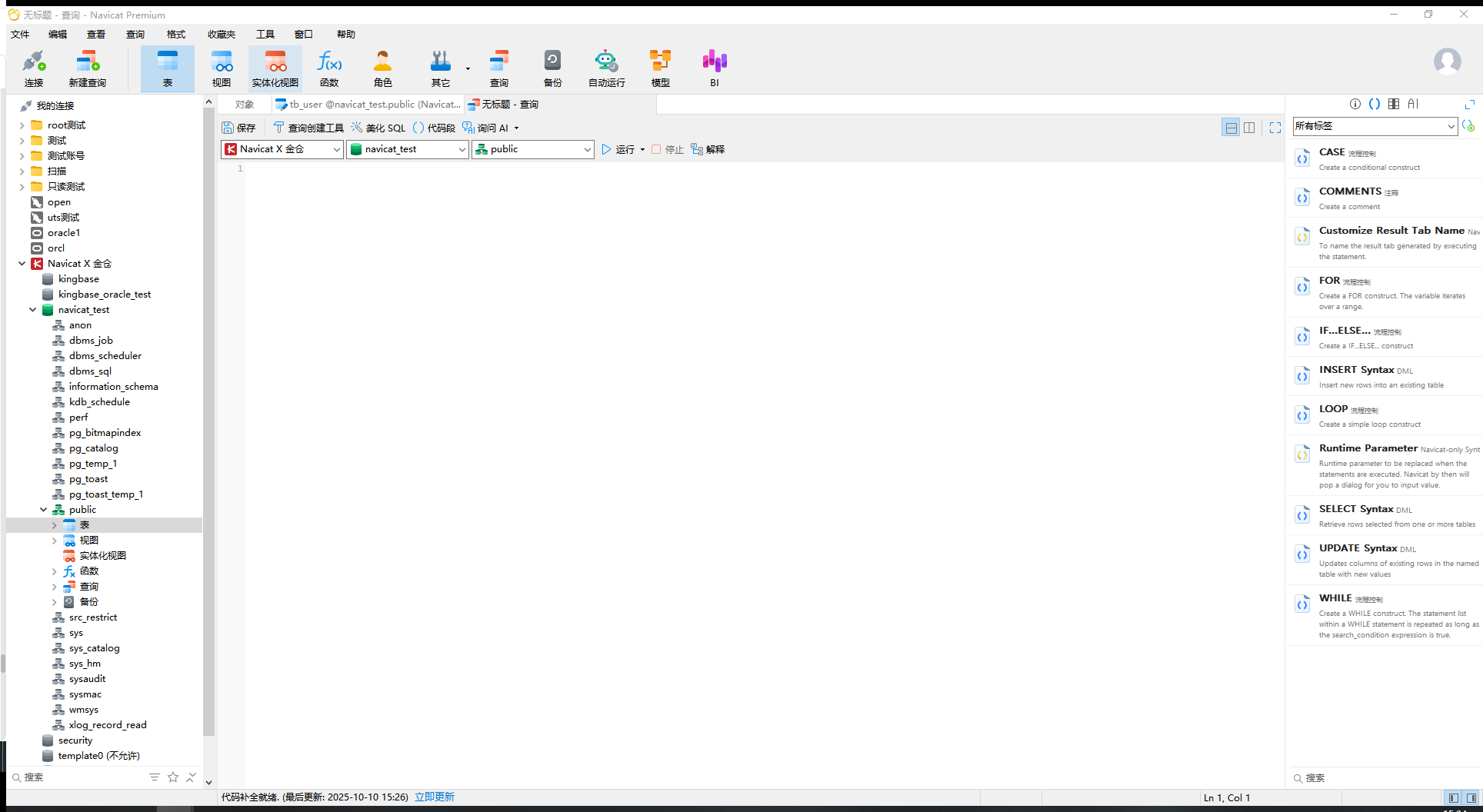Open the BI toolbar icon
Screen dimensions: 1483x812
(x=715, y=68)
